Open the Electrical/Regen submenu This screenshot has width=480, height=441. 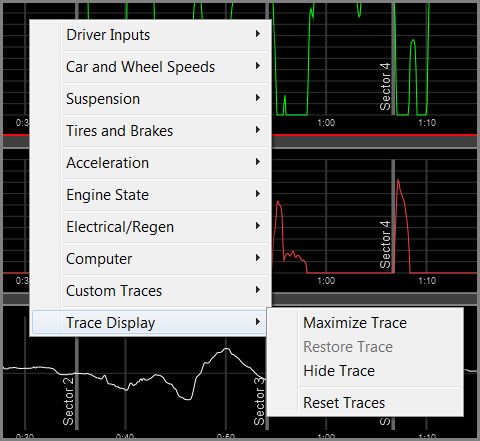tap(151, 227)
